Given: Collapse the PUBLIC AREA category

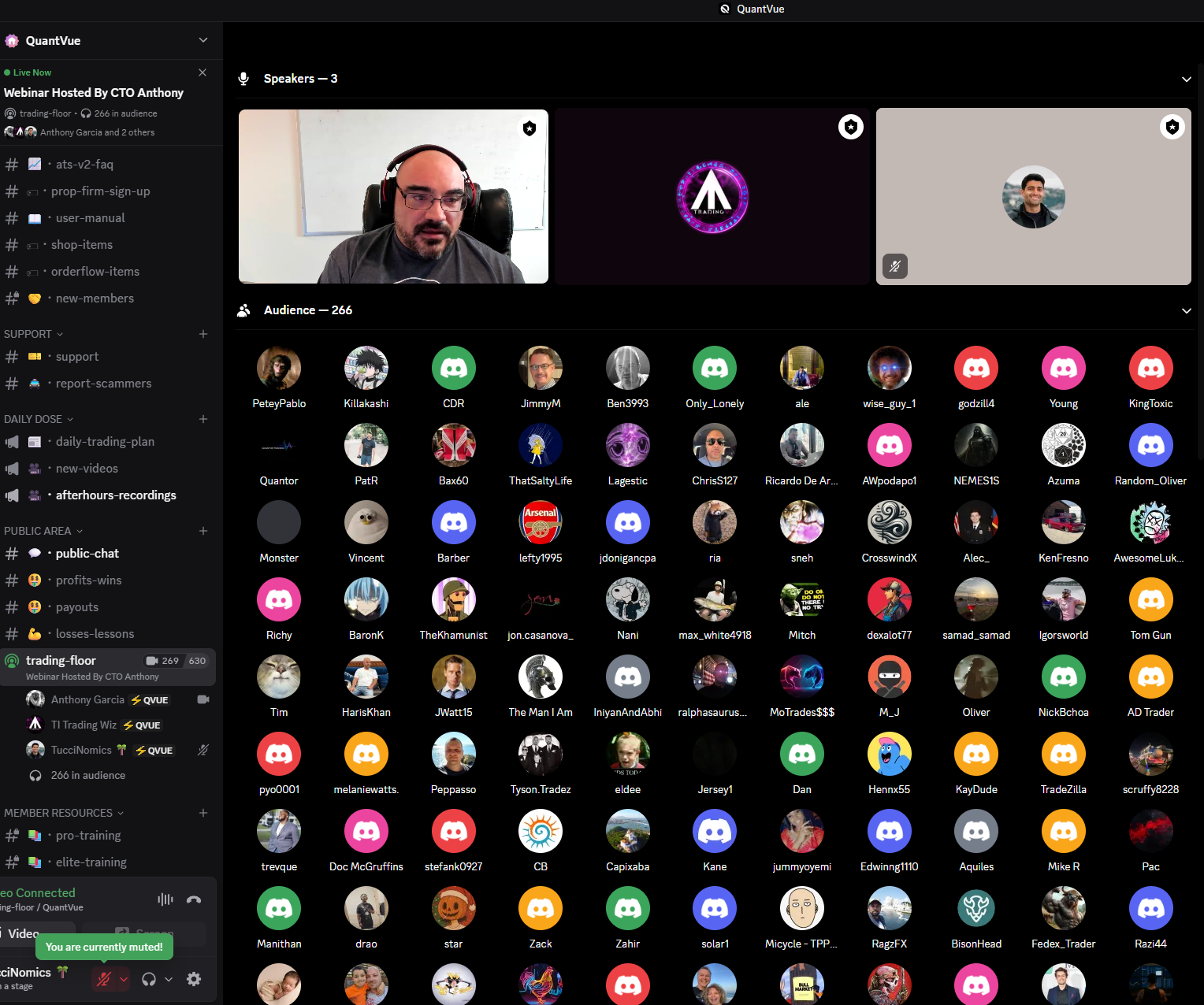Looking at the screenshot, I should 43,531.
